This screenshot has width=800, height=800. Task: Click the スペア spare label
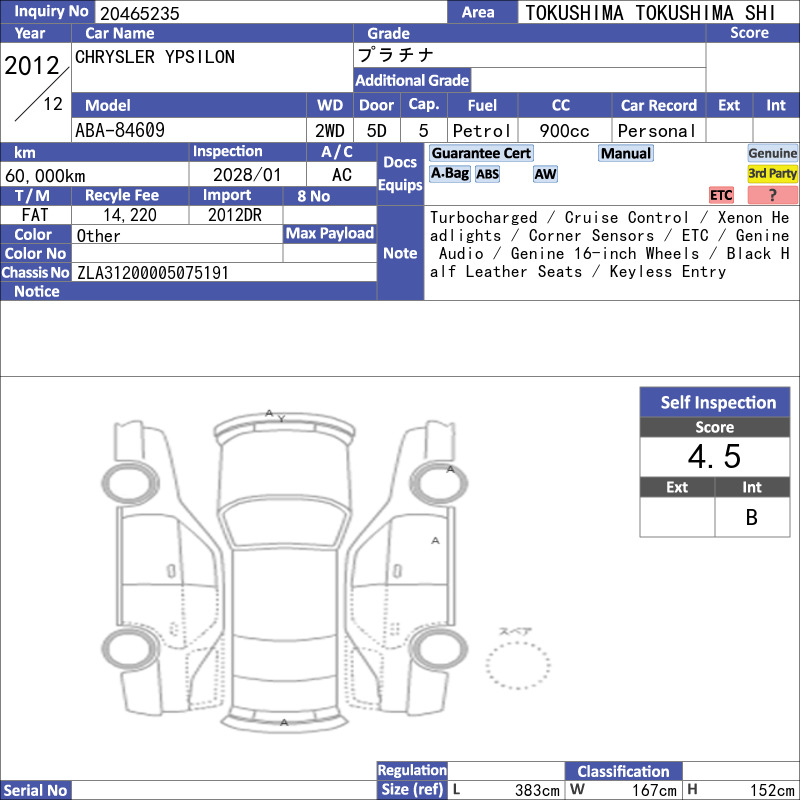click(515, 632)
